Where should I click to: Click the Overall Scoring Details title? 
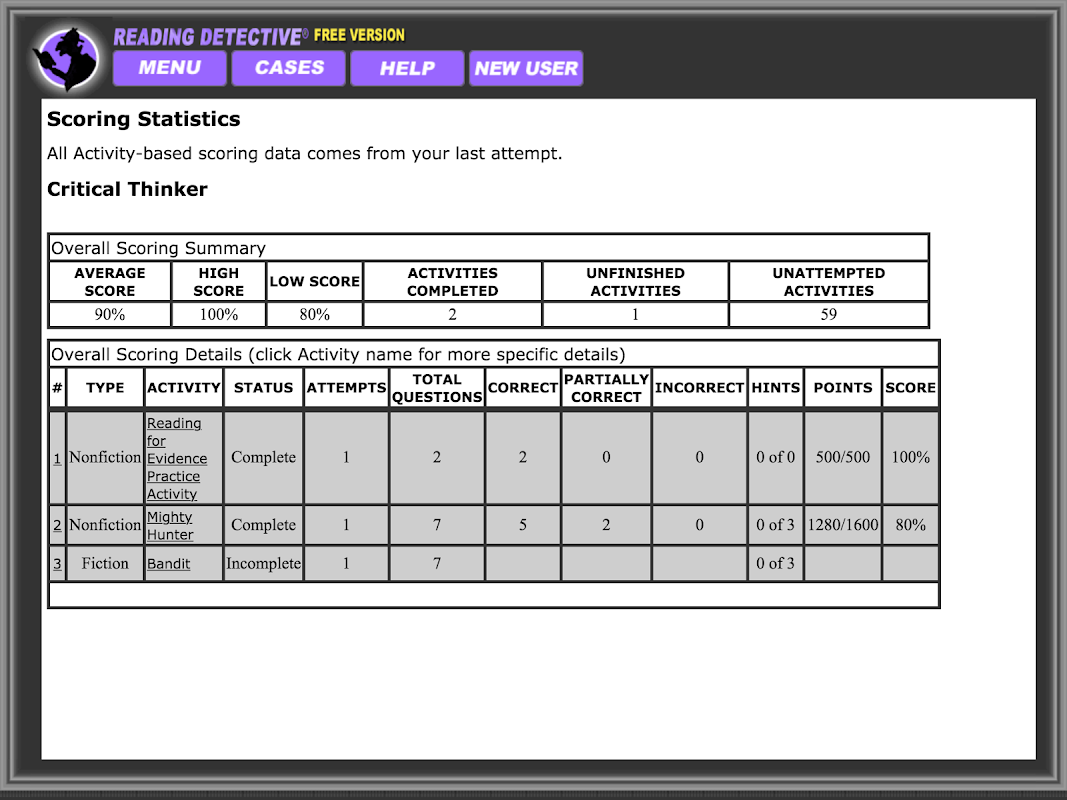click(x=338, y=354)
